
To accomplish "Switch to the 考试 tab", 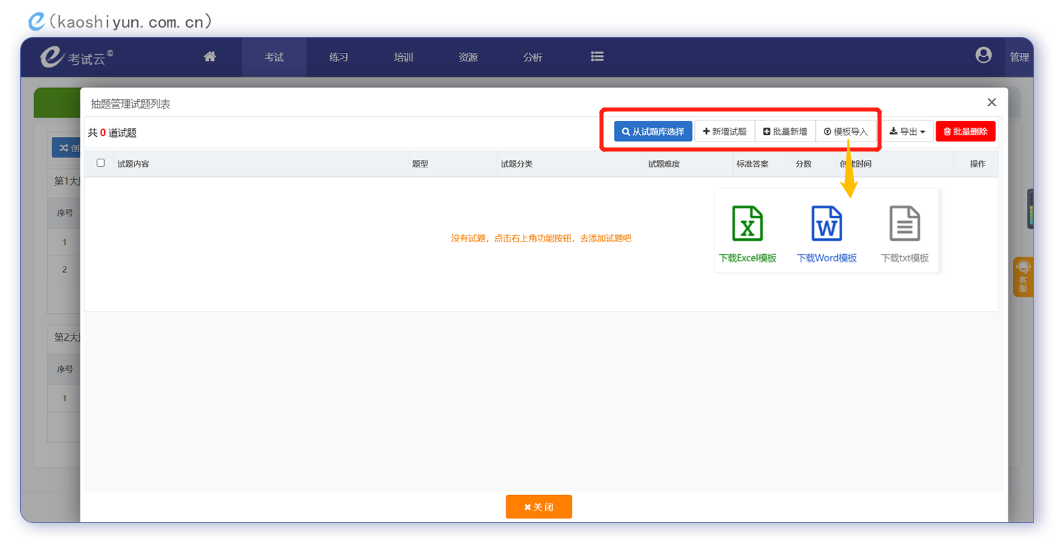I will point(274,57).
